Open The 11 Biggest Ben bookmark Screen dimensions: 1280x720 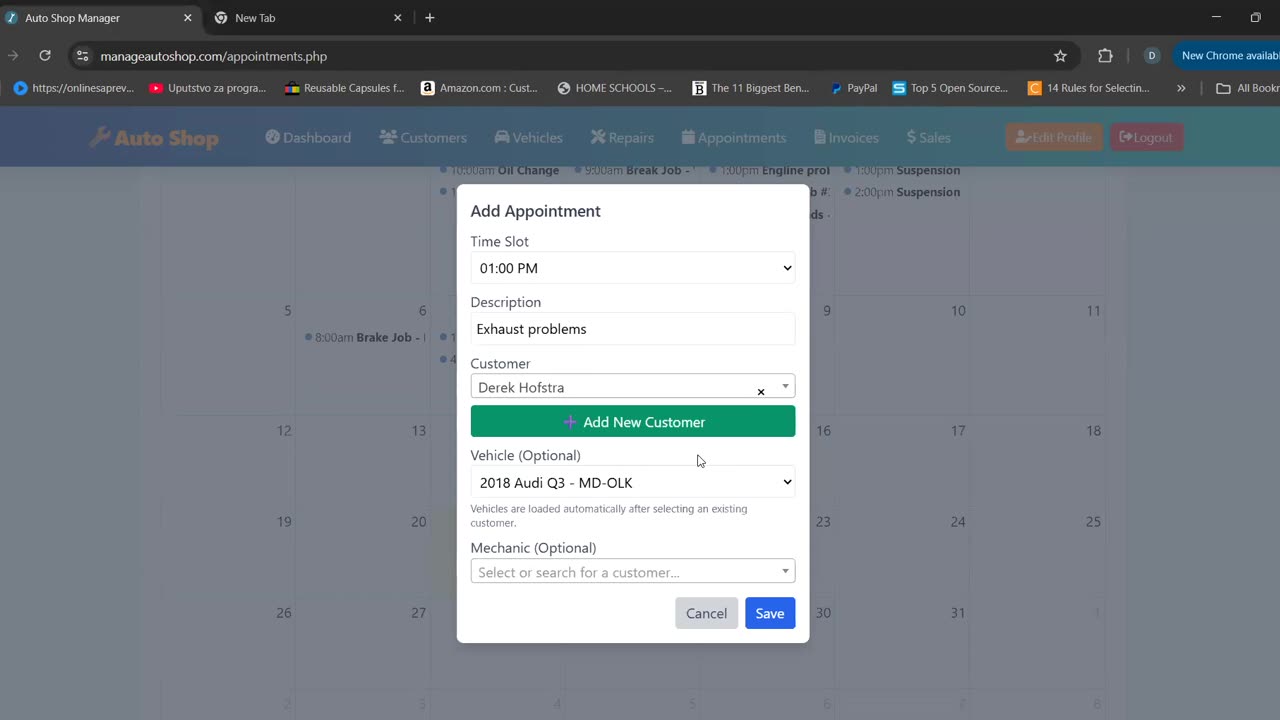[751, 88]
